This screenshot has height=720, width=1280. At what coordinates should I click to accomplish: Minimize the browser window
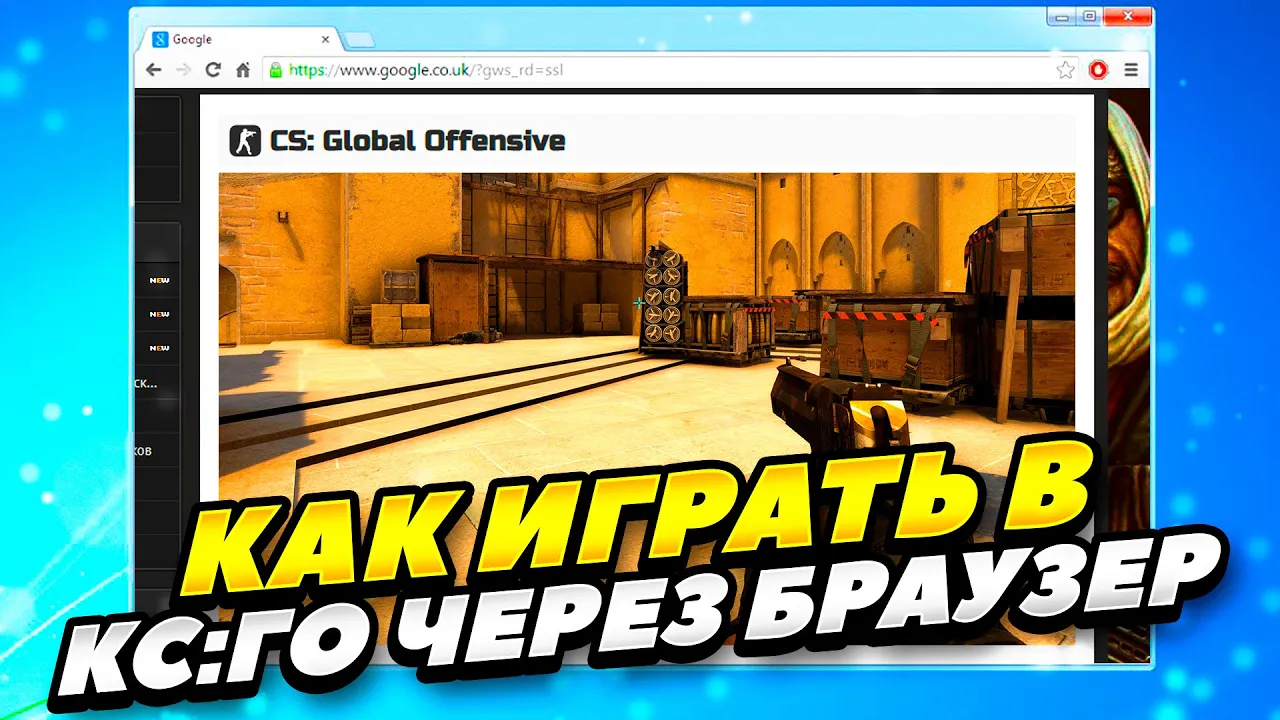(1062, 15)
